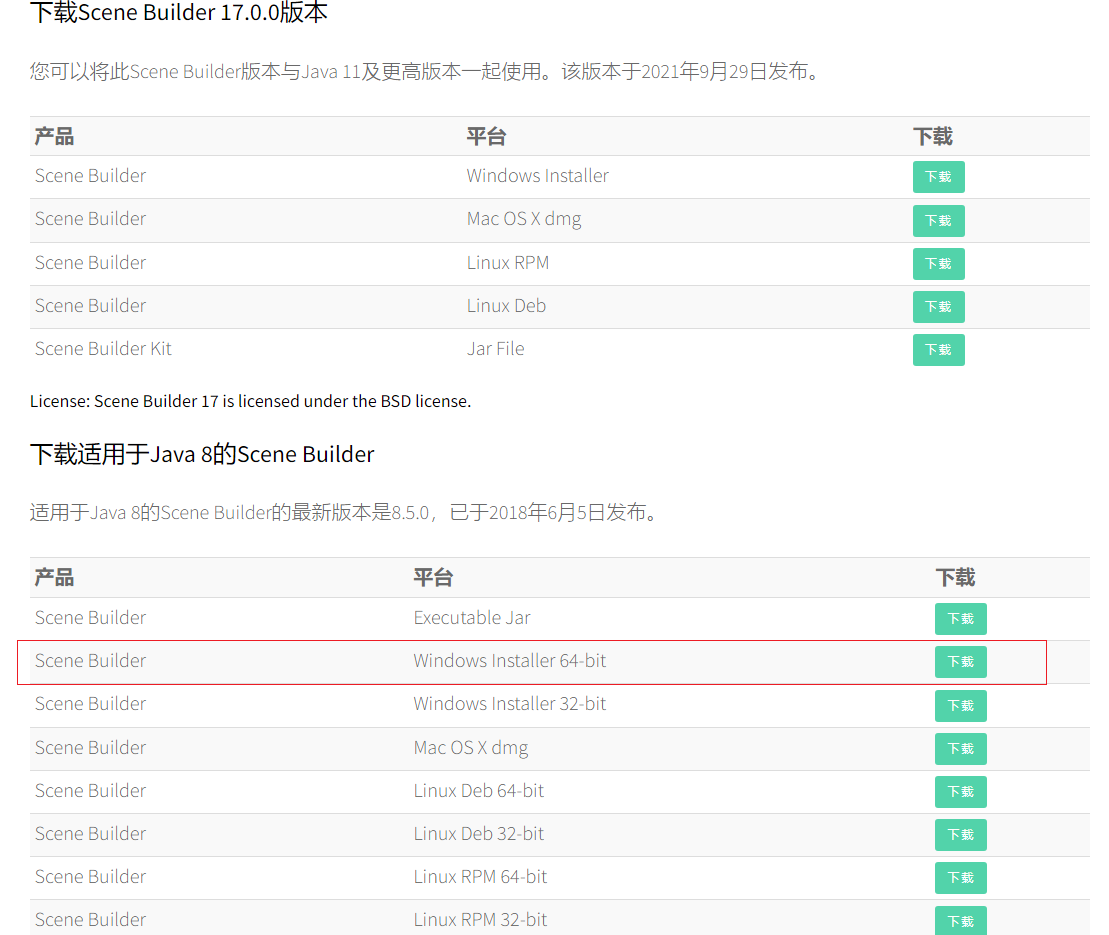This screenshot has height=935, width=1109.
Task: Download Linux RPM 64-bit package
Action: coord(960,878)
